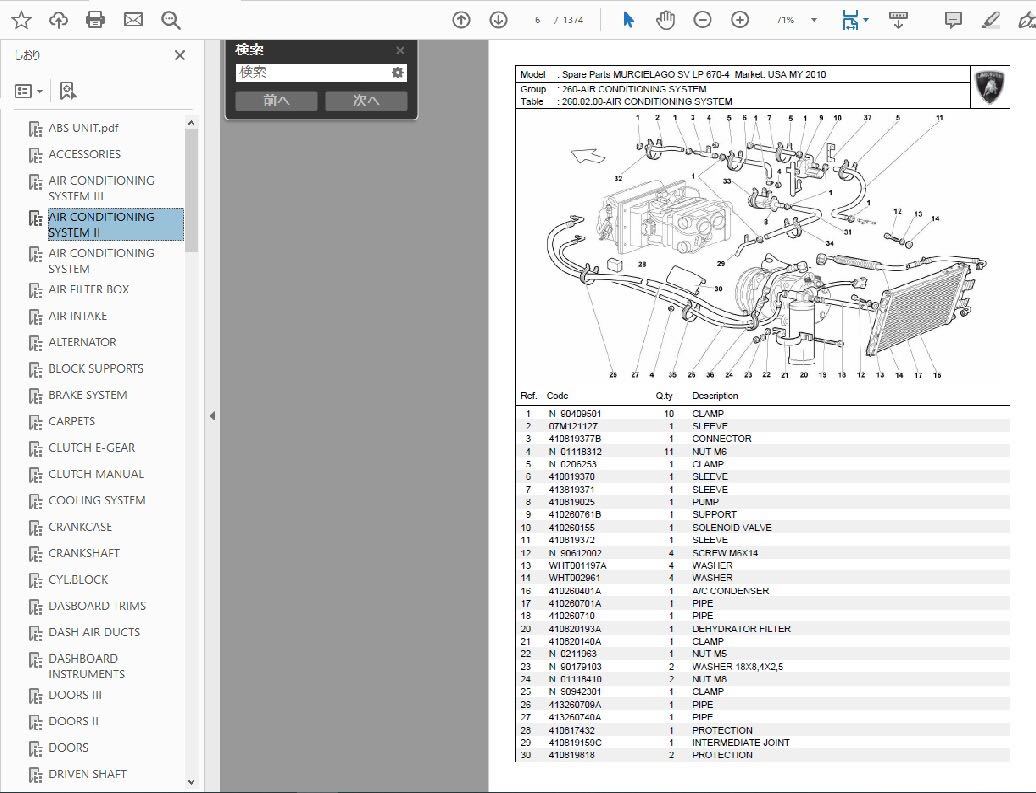The height and width of the screenshot is (793, 1036).
Task: Open the BRAKE SYSTEM bookmark
Action: pos(88,395)
